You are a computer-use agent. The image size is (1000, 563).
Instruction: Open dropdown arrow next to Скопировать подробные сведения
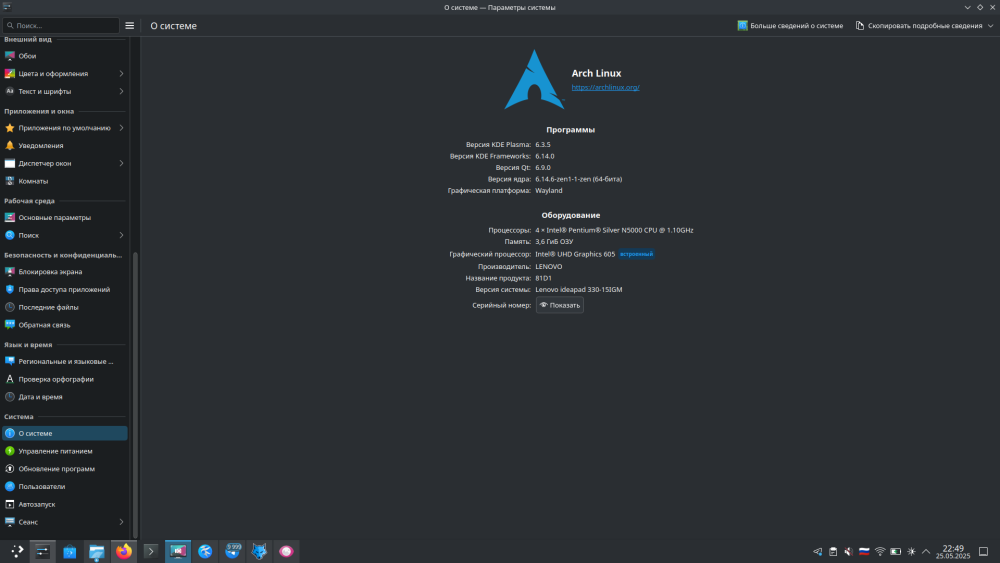tap(990, 26)
